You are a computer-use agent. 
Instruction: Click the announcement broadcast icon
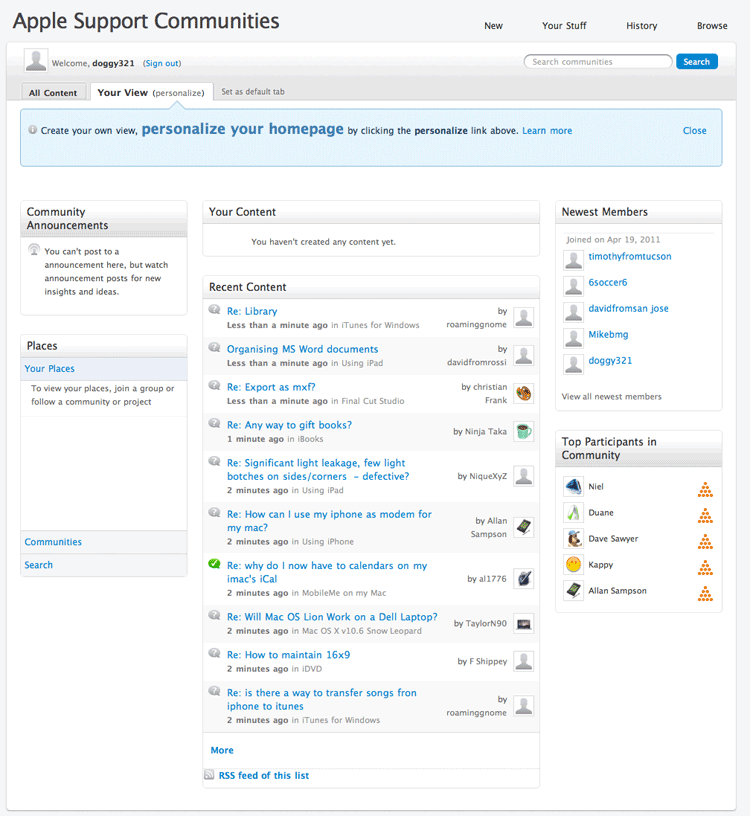click(34, 250)
